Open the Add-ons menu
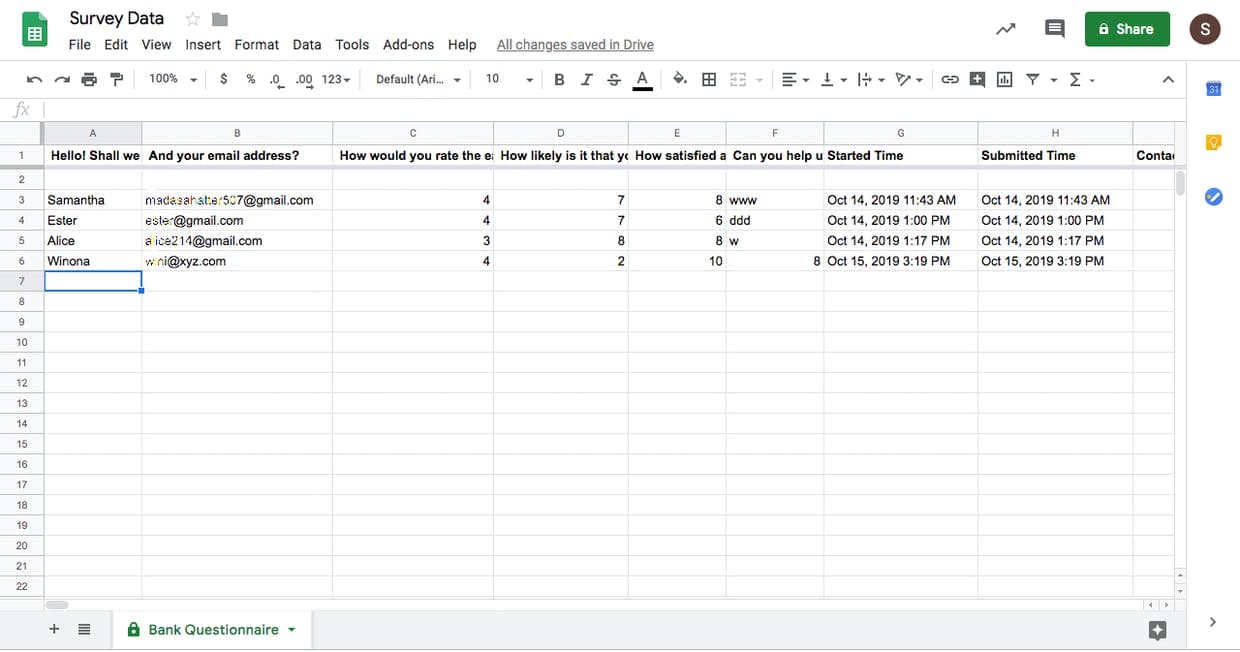This screenshot has height=652, width=1240. 408,44
